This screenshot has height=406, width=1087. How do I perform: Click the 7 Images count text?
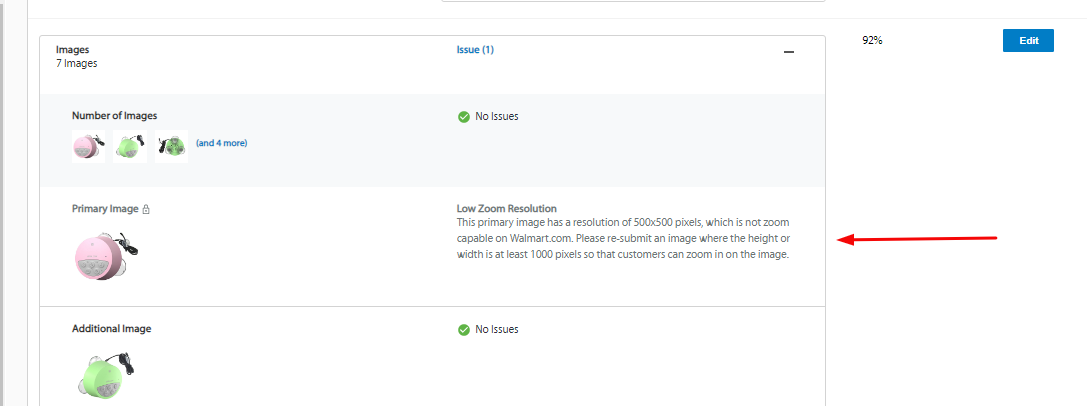(77, 63)
